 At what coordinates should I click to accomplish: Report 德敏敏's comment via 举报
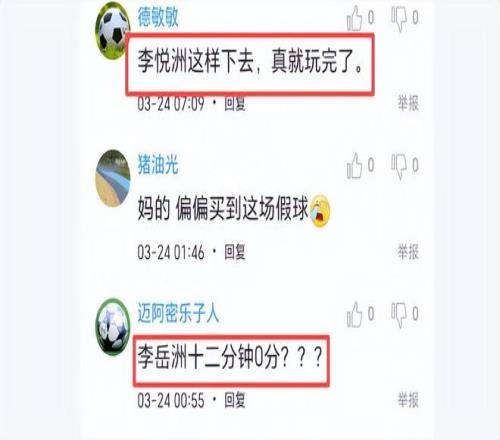(x=408, y=103)
